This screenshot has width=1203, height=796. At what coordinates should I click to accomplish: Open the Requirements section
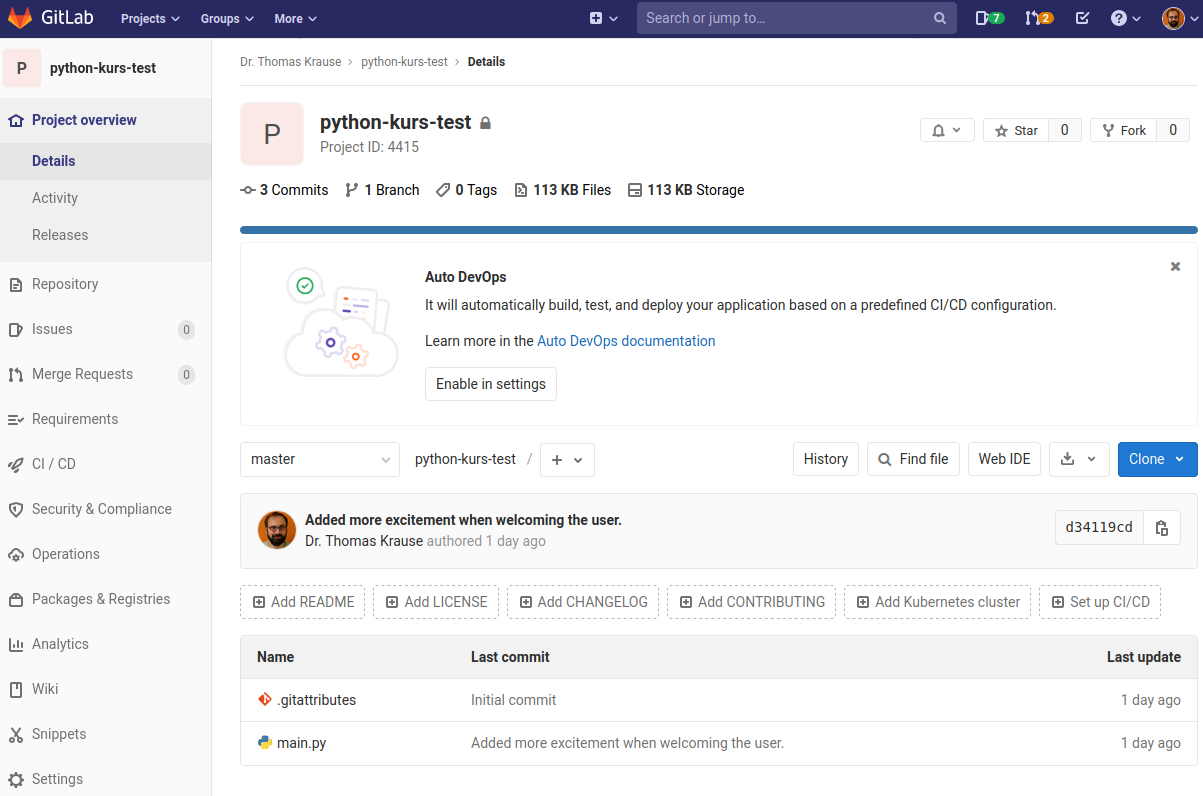[105, 419]
